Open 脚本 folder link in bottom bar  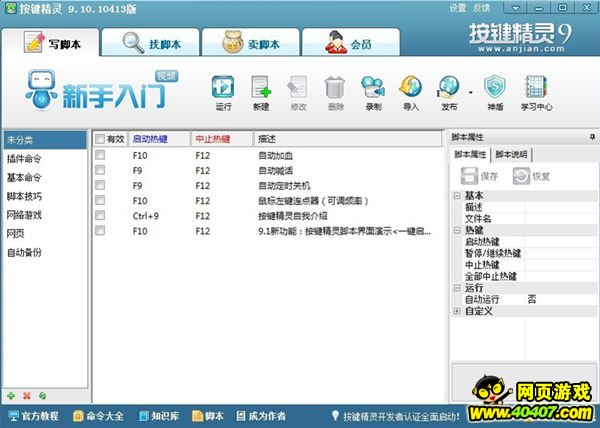coord(208,416)
